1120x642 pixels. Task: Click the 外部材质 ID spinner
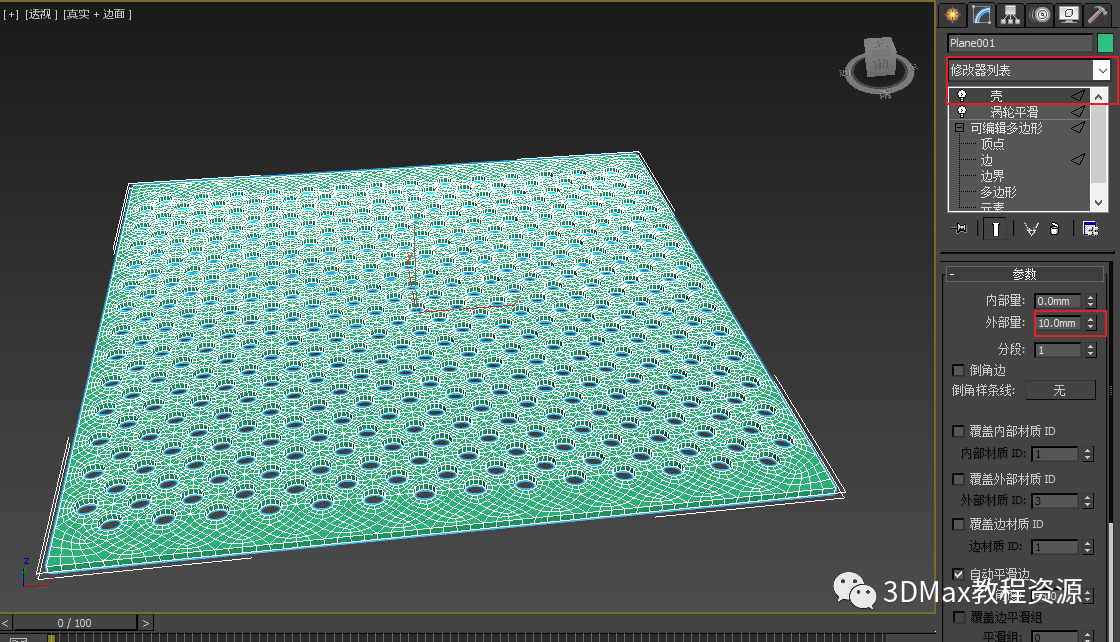pyautogui.click(x=1087, y=501)
